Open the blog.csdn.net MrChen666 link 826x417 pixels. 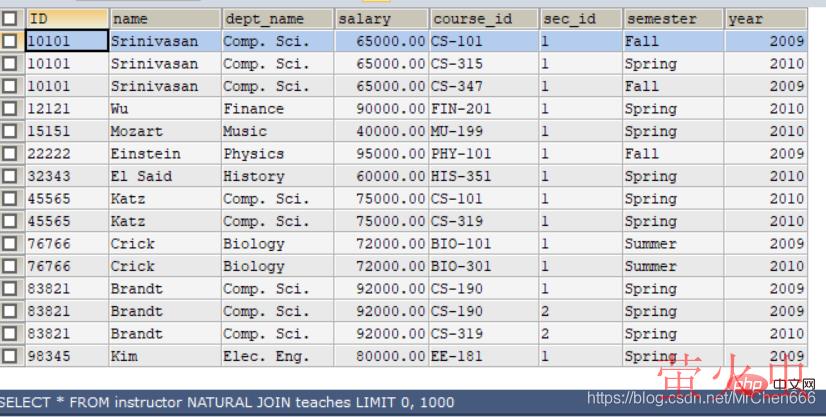click(701, 398)
